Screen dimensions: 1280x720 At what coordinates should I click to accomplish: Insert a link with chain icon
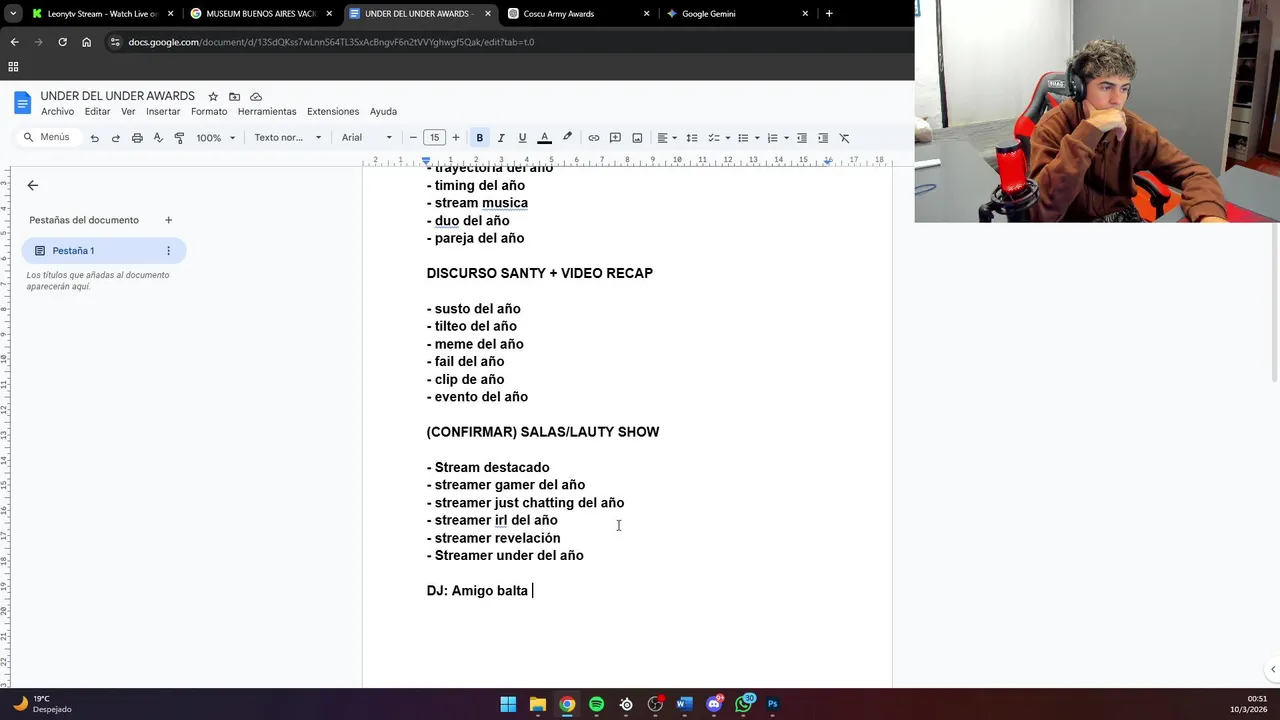[594, 138]
